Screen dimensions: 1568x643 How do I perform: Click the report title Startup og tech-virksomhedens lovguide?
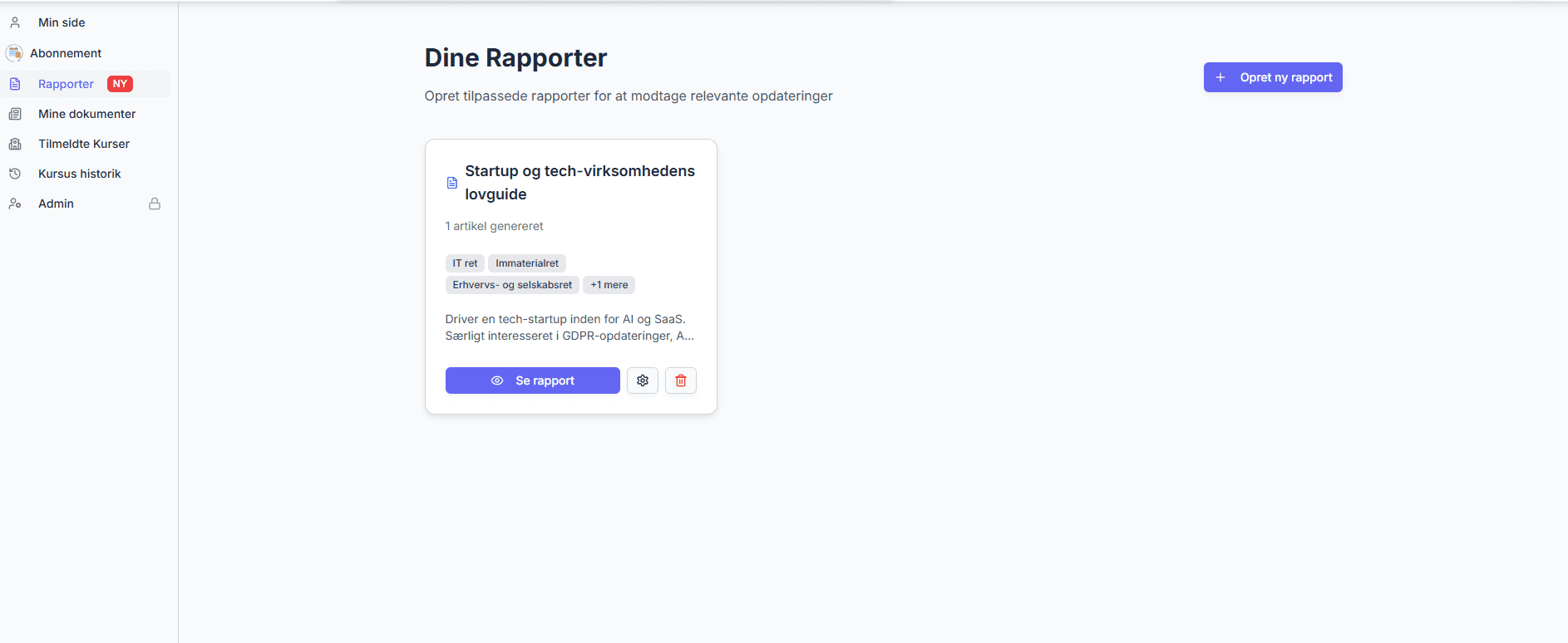[x=579, y=183]
